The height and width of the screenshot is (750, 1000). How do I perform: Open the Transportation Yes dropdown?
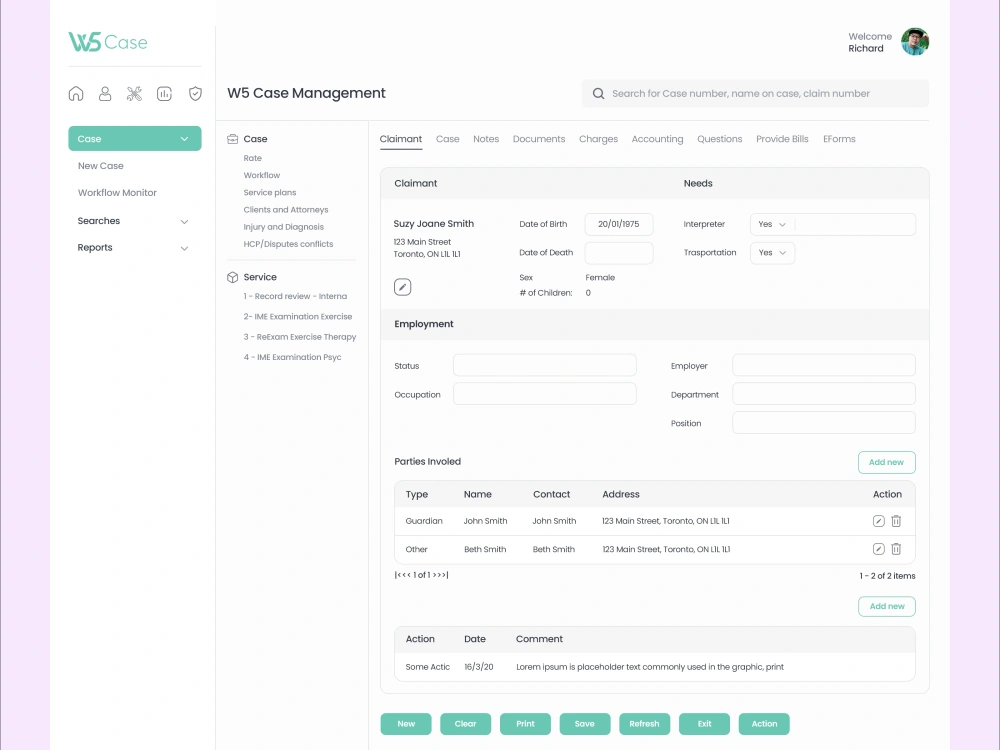pos(772,253)
